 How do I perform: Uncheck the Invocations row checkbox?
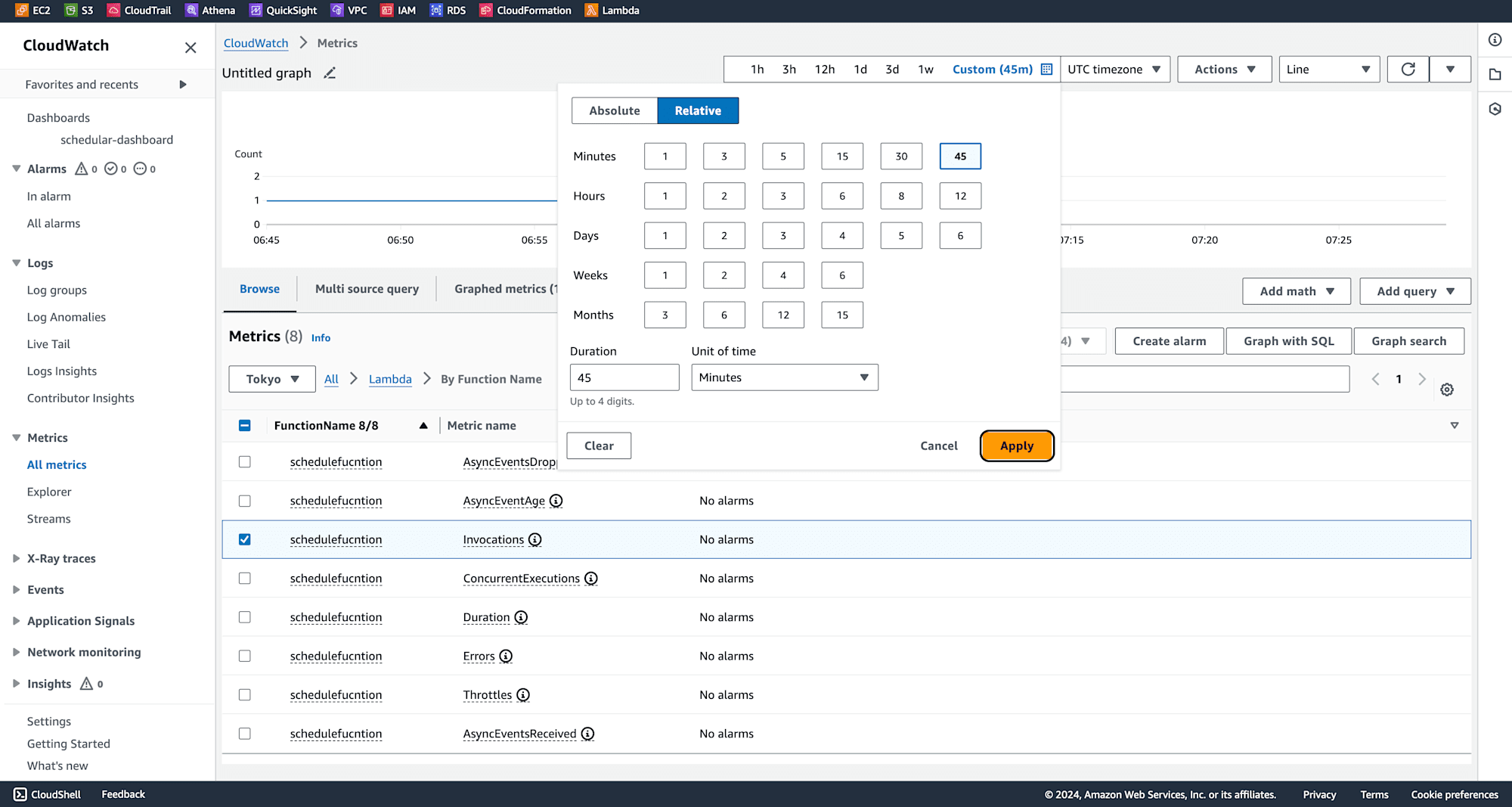pos(244,539)
